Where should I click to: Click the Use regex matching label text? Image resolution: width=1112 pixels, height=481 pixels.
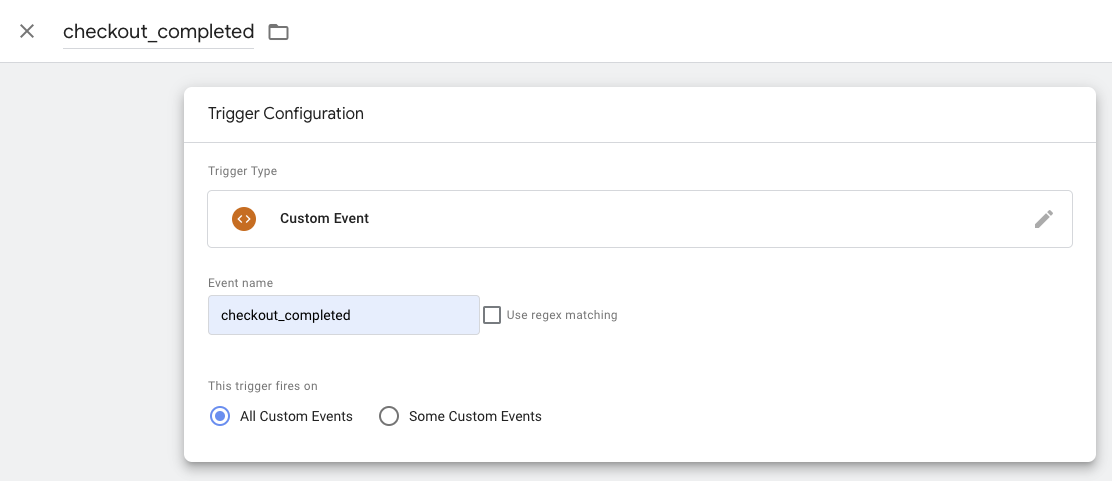[x=562, y=315]
